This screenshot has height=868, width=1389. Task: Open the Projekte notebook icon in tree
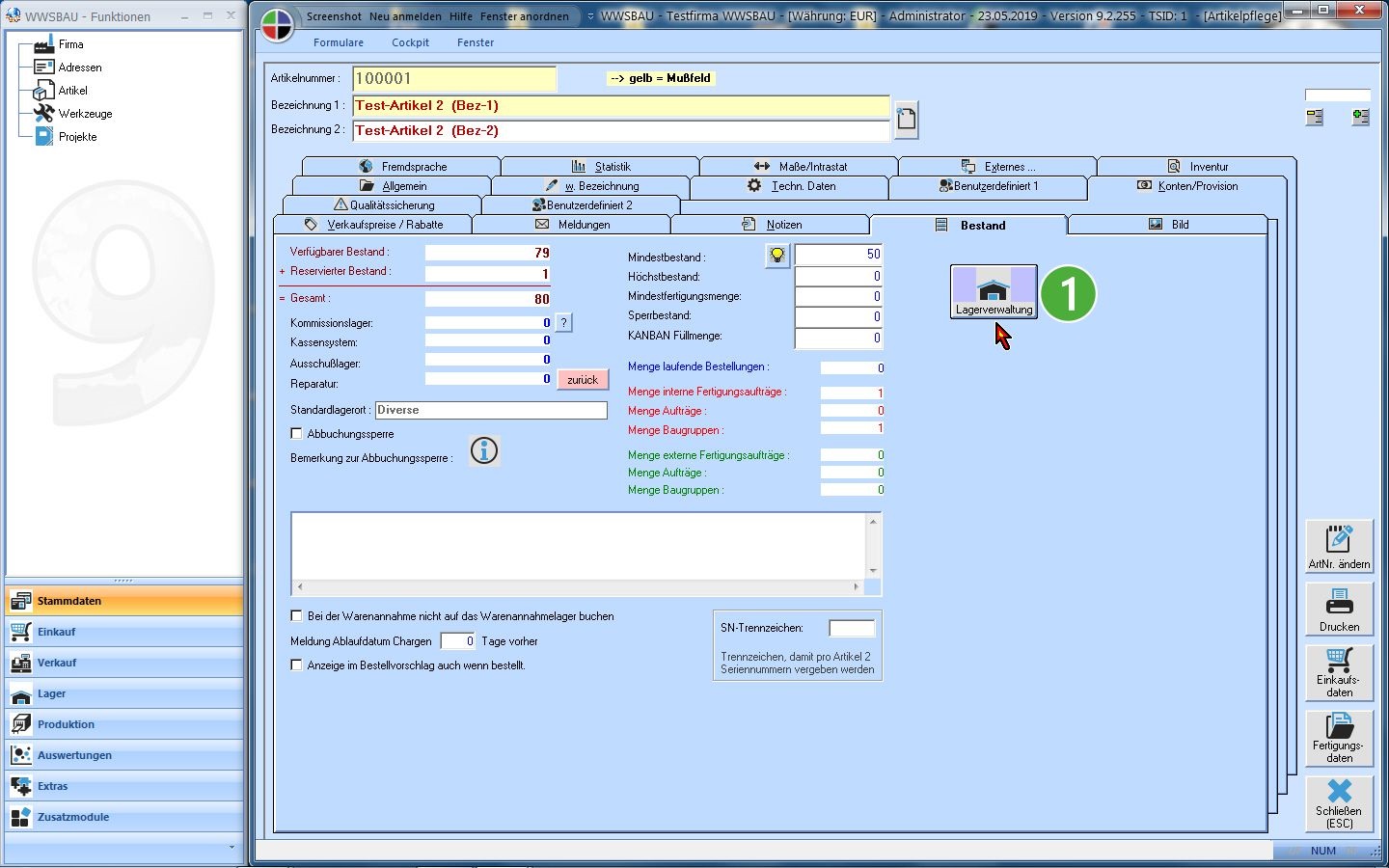click(x=43, y=137)
